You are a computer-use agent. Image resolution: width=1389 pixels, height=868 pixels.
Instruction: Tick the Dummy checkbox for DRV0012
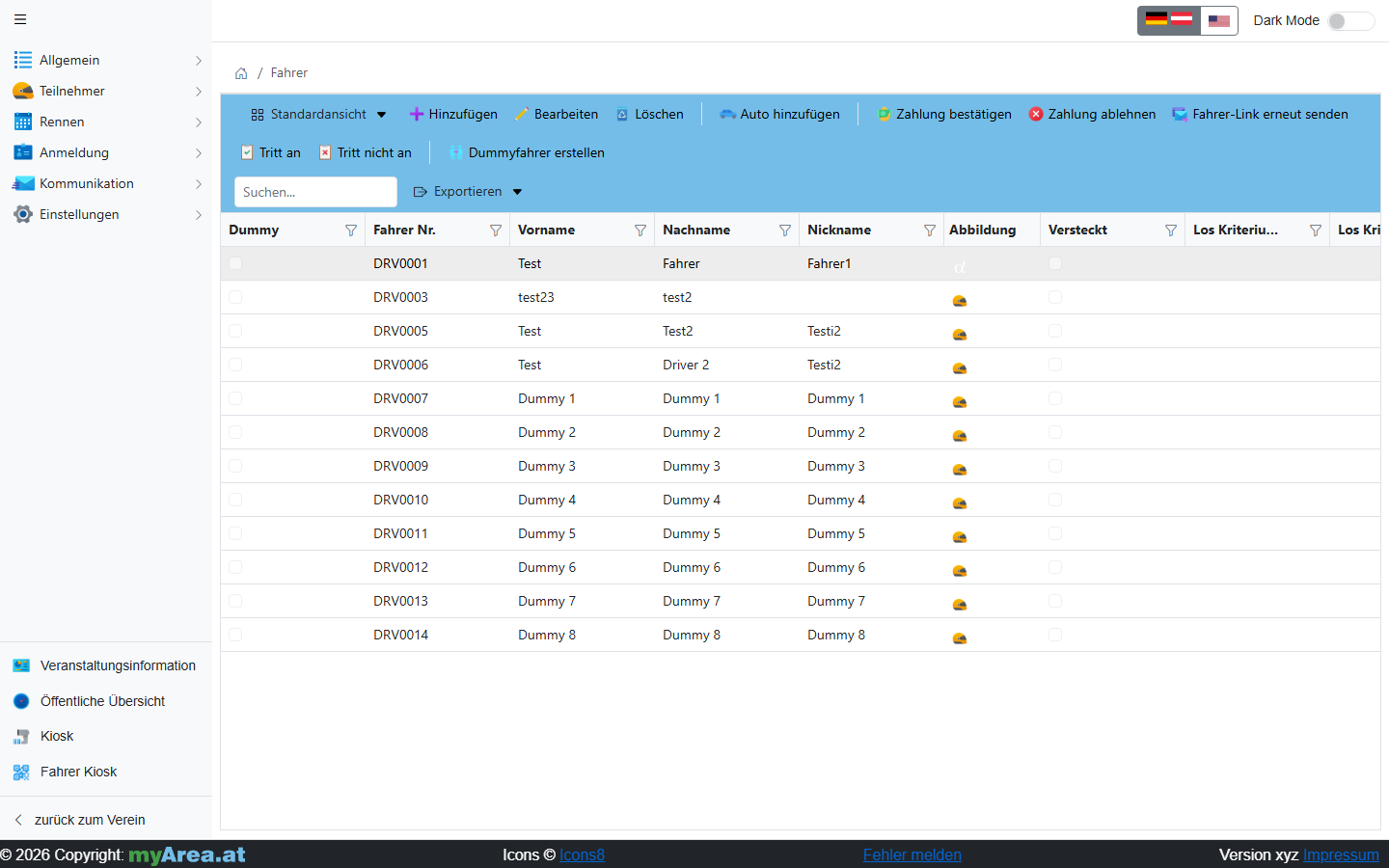click(235, 567)
